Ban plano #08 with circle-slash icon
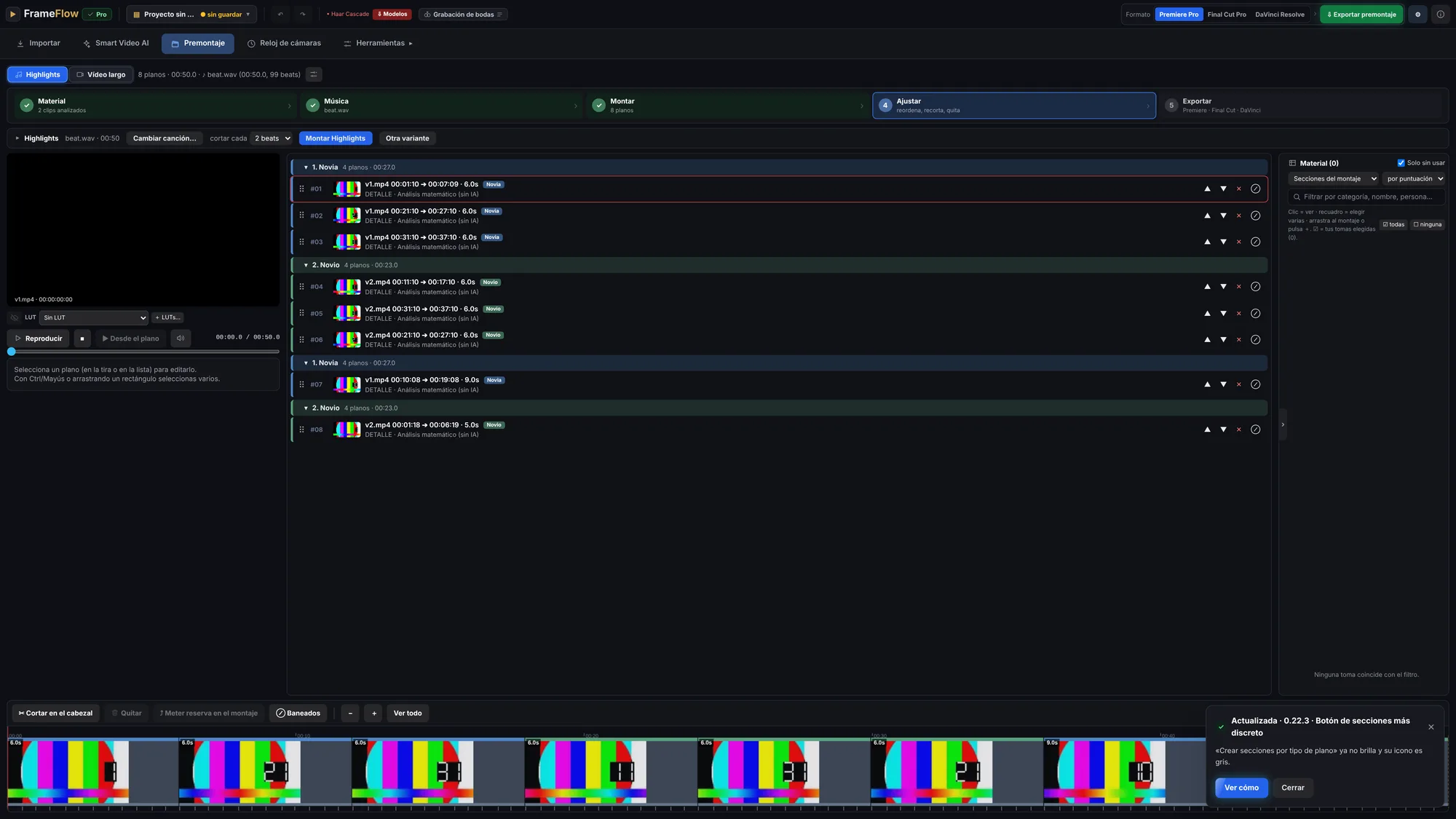Image resolution: width=1456 pixels, height=819 pixels. [1255, 430]
